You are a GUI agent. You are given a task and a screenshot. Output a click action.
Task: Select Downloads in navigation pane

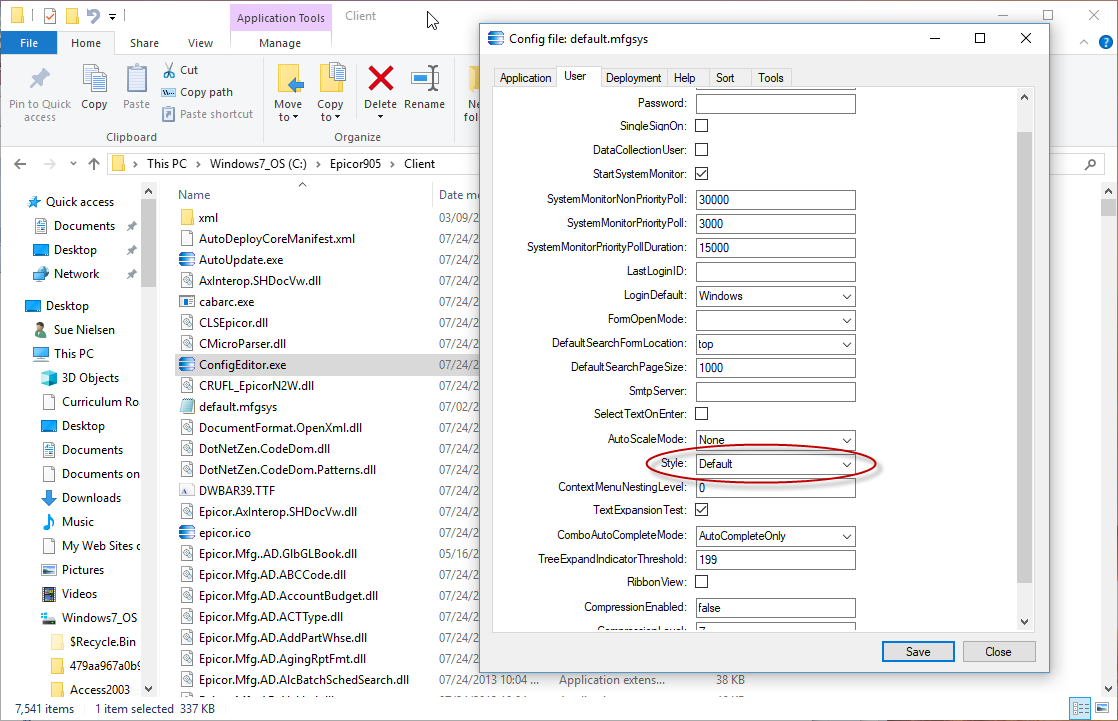91,498
